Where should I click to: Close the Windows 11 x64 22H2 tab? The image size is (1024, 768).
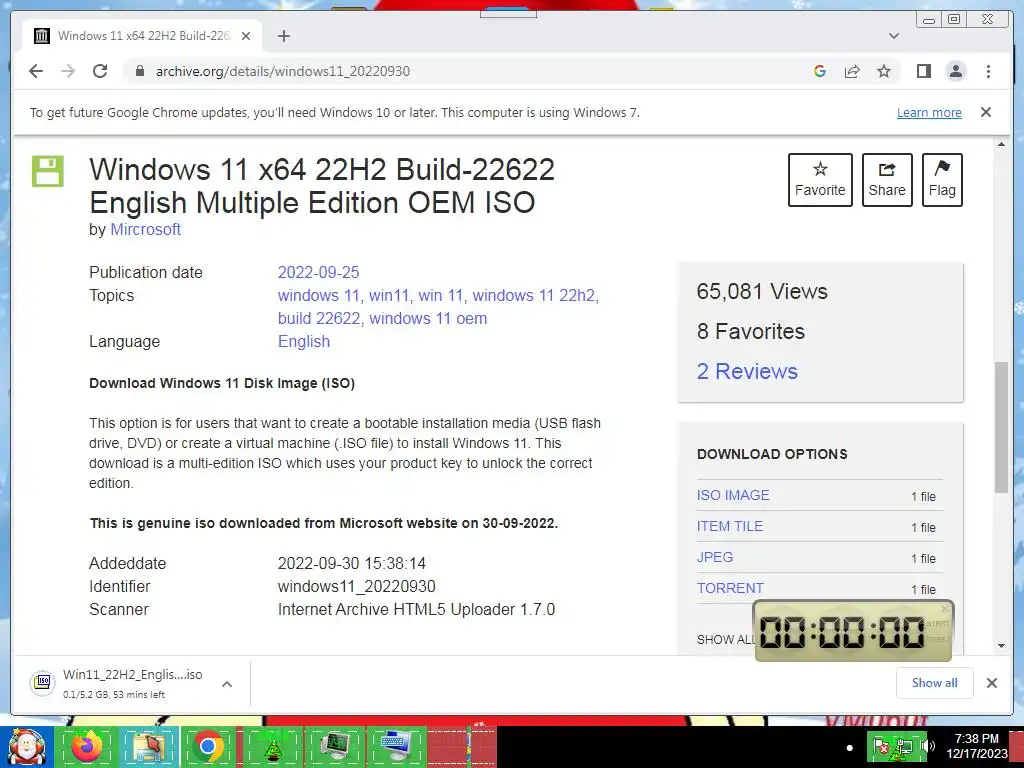[246, 36]
